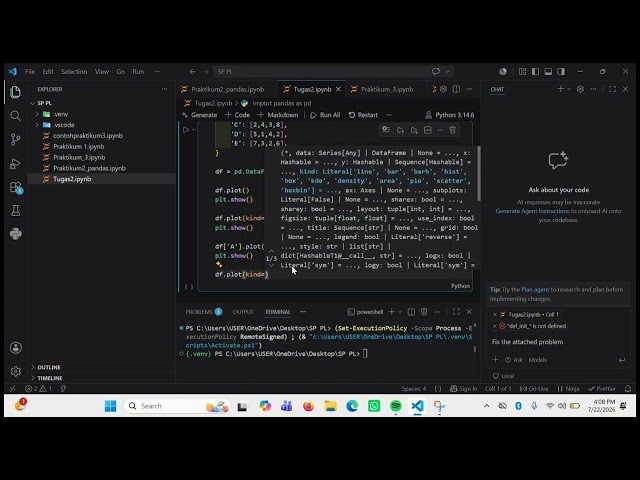
Task: Open the Run menu
Action: 138,71
